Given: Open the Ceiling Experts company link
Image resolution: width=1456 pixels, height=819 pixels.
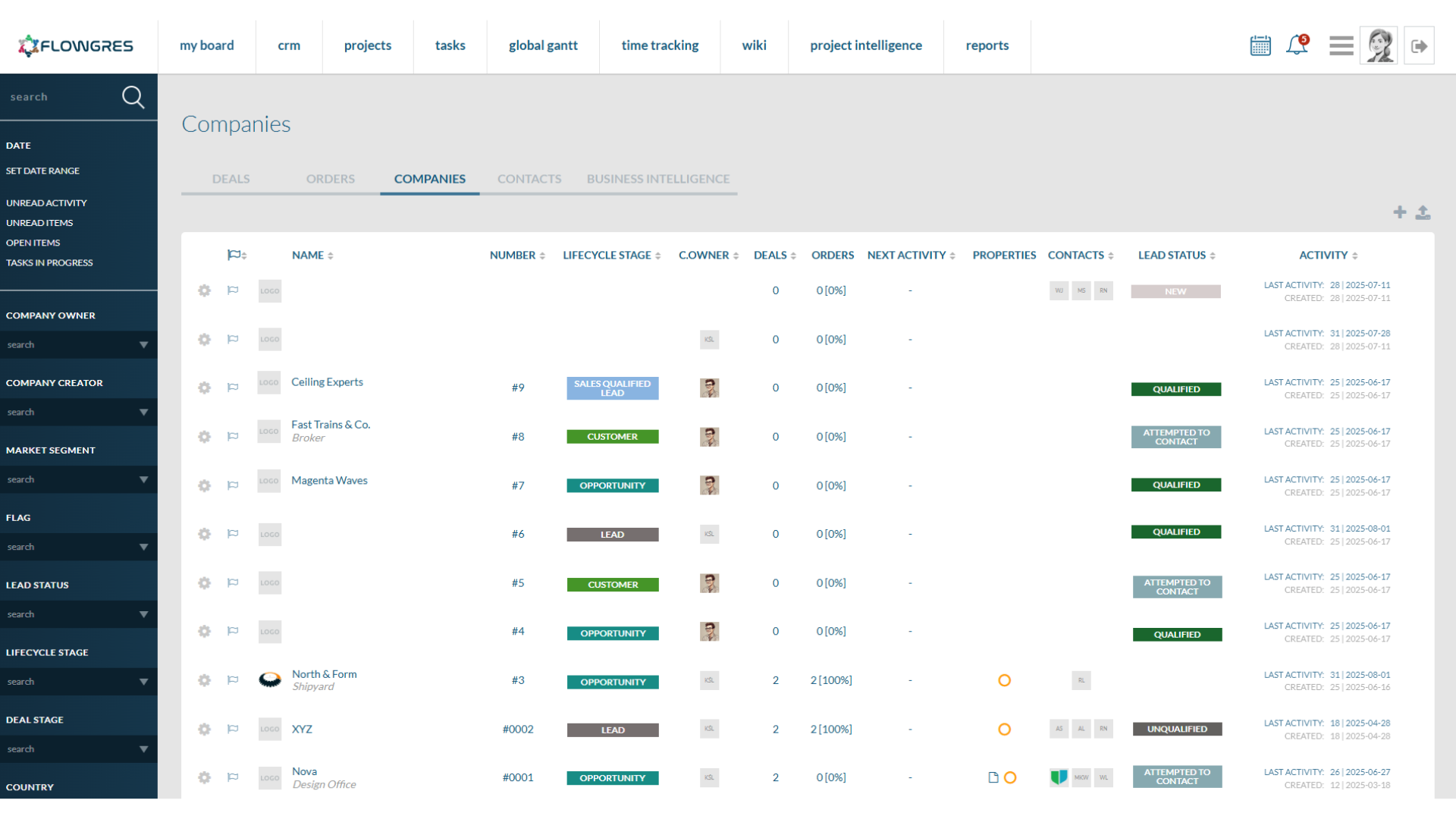Looking at the screenshot, I should pyautogui.click(x=327, y=382).
